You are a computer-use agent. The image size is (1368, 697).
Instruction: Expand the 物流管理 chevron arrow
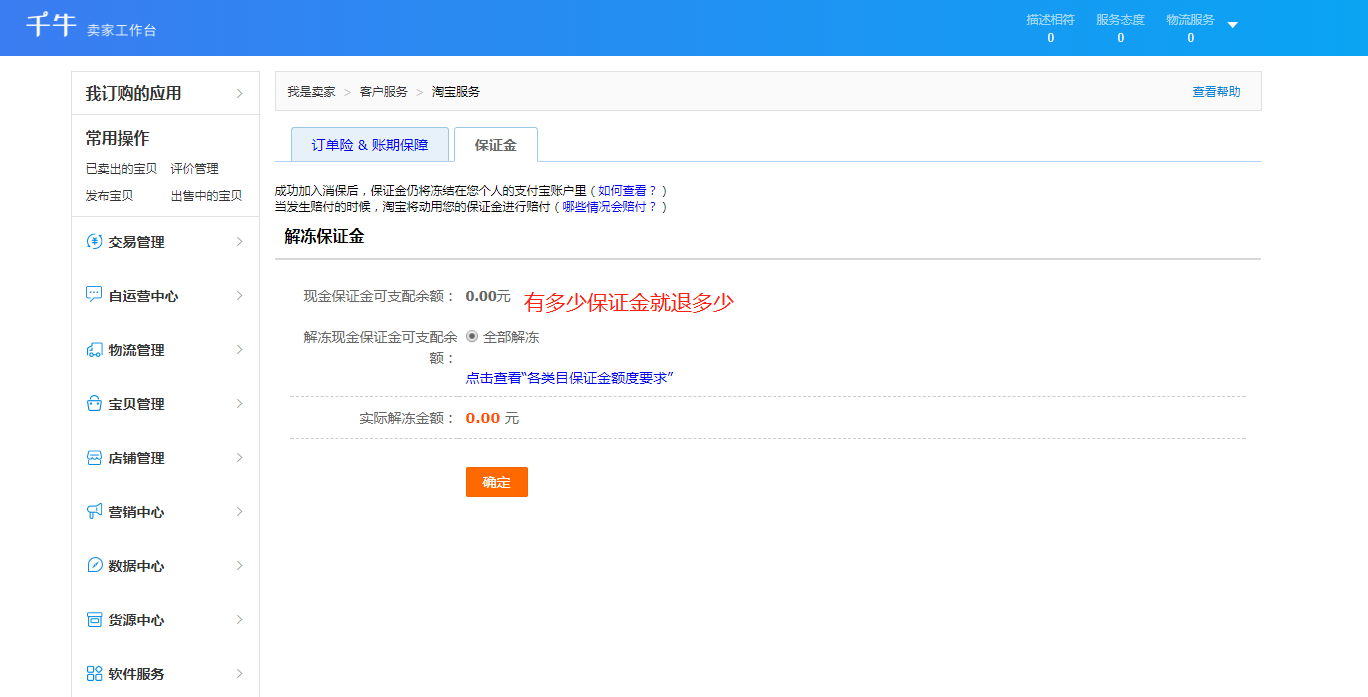(240, 350)
